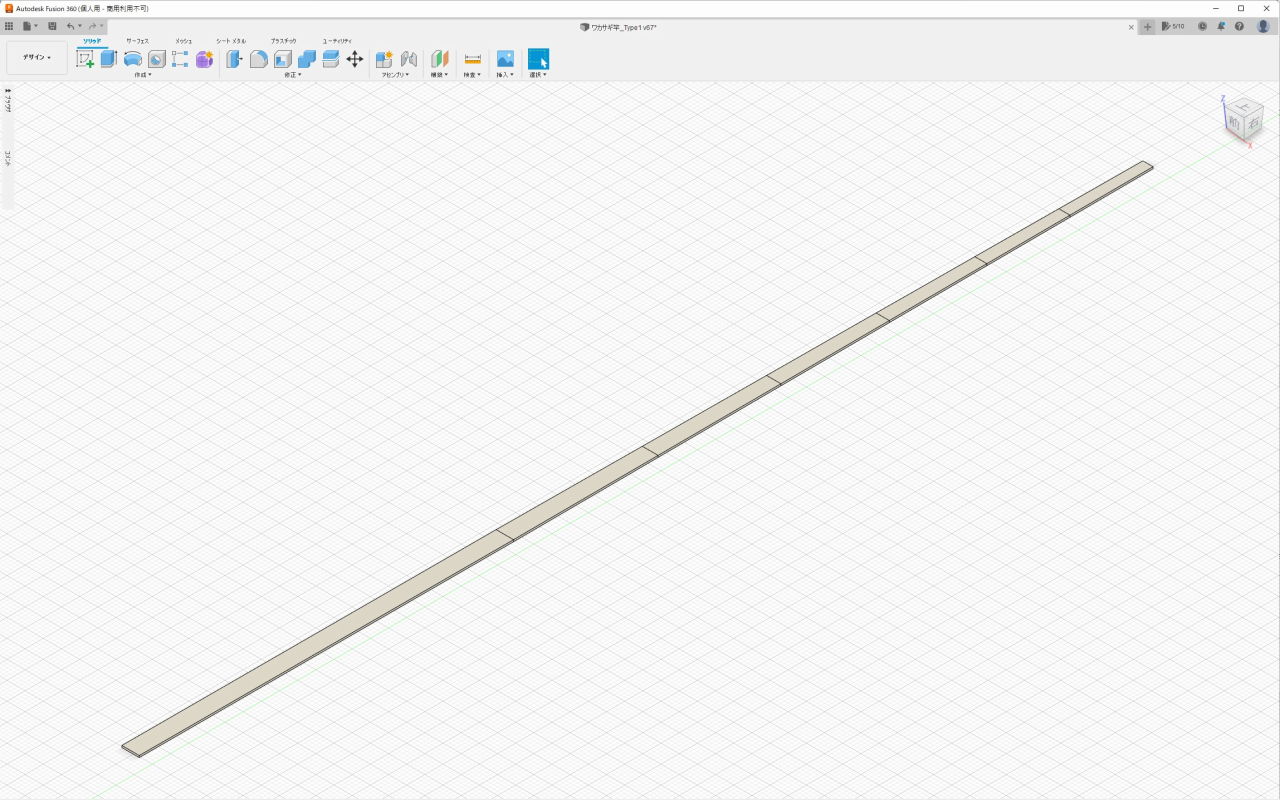Screen dimensions: 1280x800
Task: Open the Help question mark menu
Action: tap(1239, 26)
